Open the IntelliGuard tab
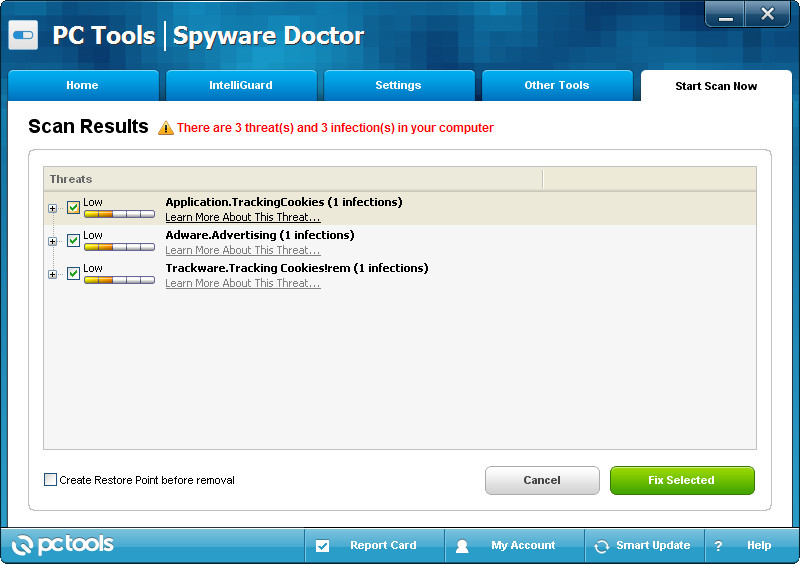The height and width of the screenshot is (564, 800). 241,85
